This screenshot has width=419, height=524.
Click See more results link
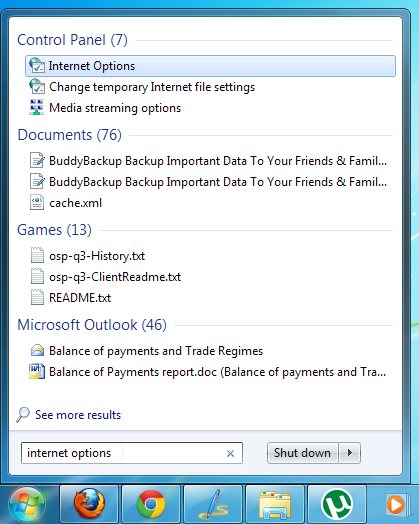[78, 415]
